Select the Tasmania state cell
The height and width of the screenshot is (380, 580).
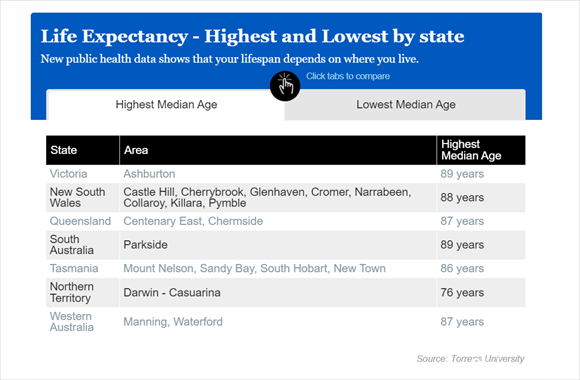[74, 269]
